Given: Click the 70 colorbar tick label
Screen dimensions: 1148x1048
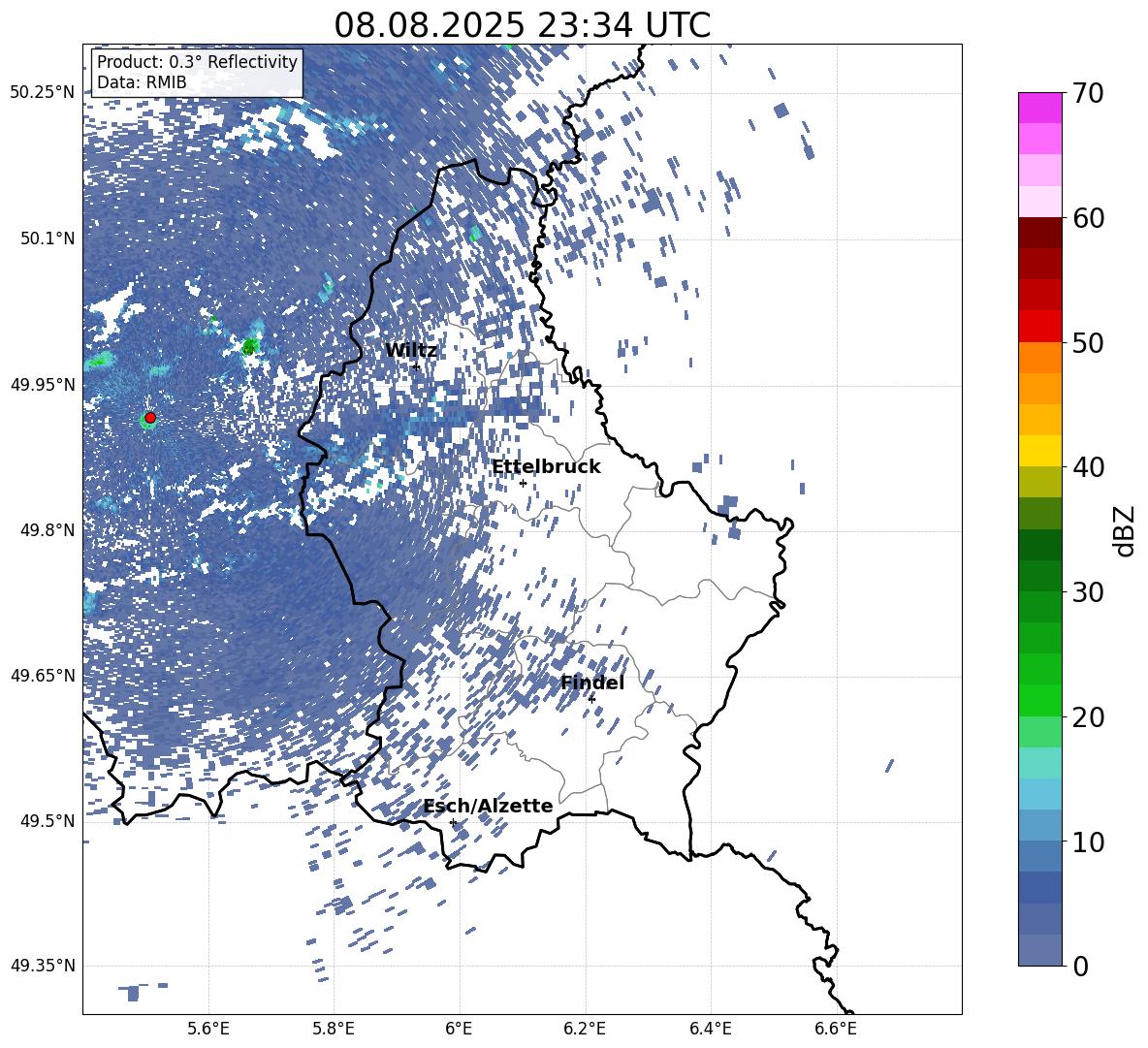Looking at the screenshot, I should click(x=1088, y=93).
